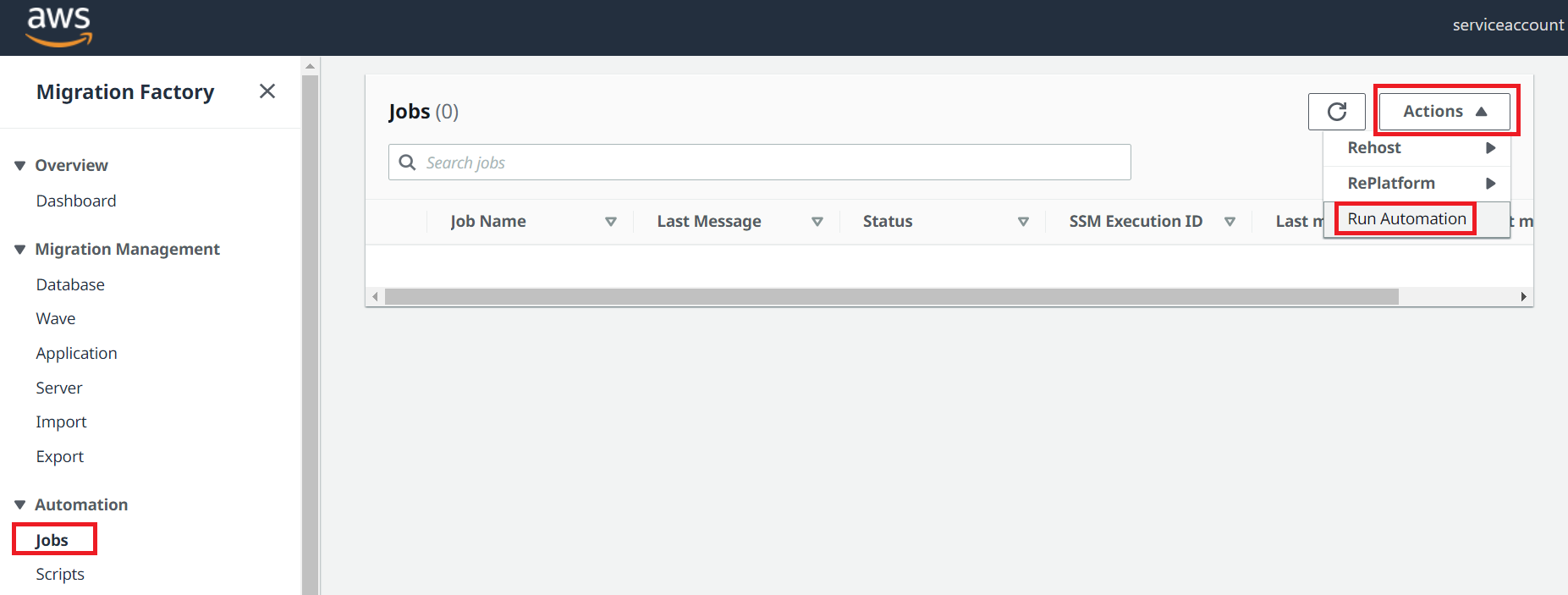Click the SSM Execution ID column header

1136,222
